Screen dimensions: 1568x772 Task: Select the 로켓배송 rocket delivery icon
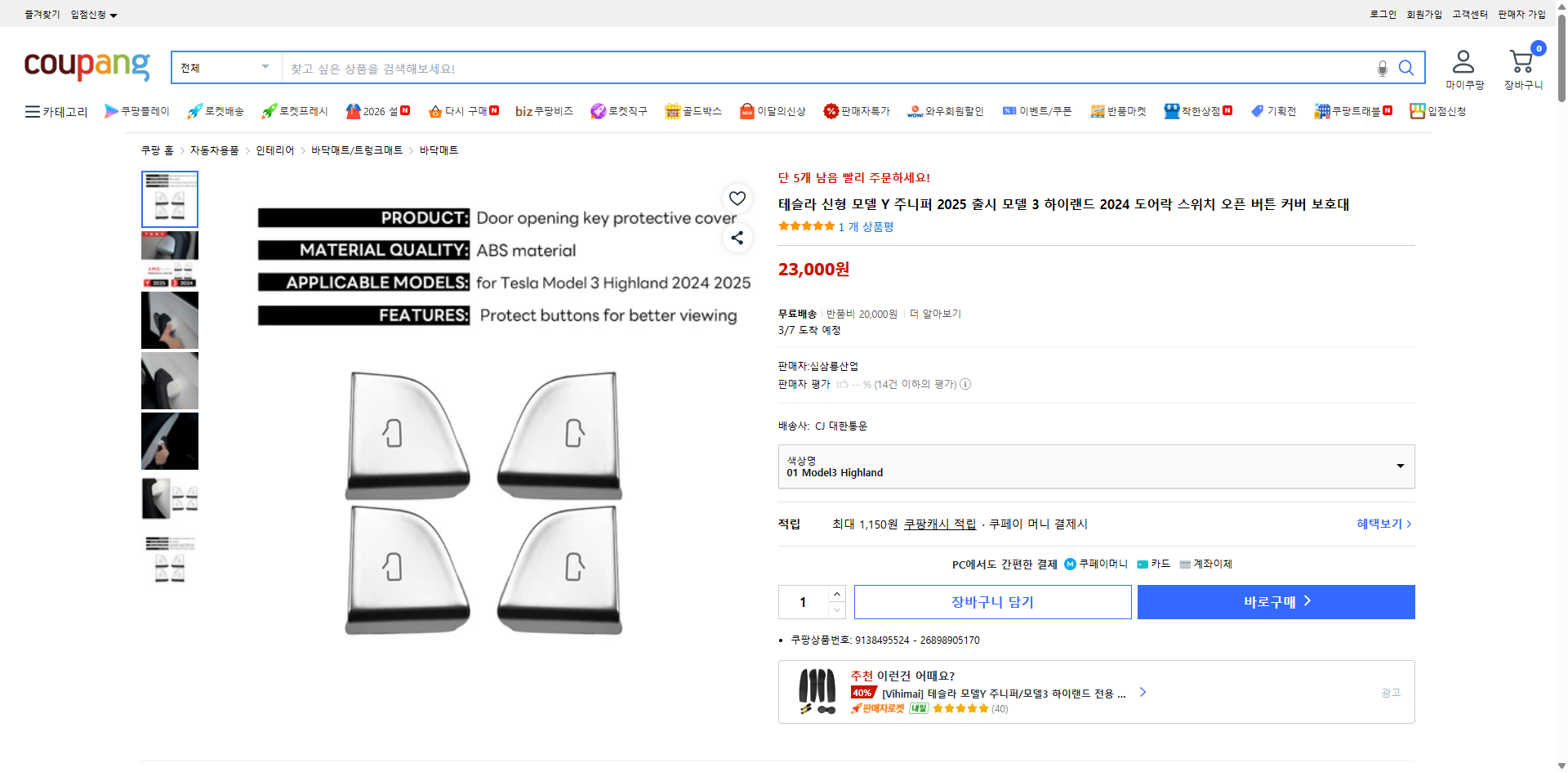194,110
